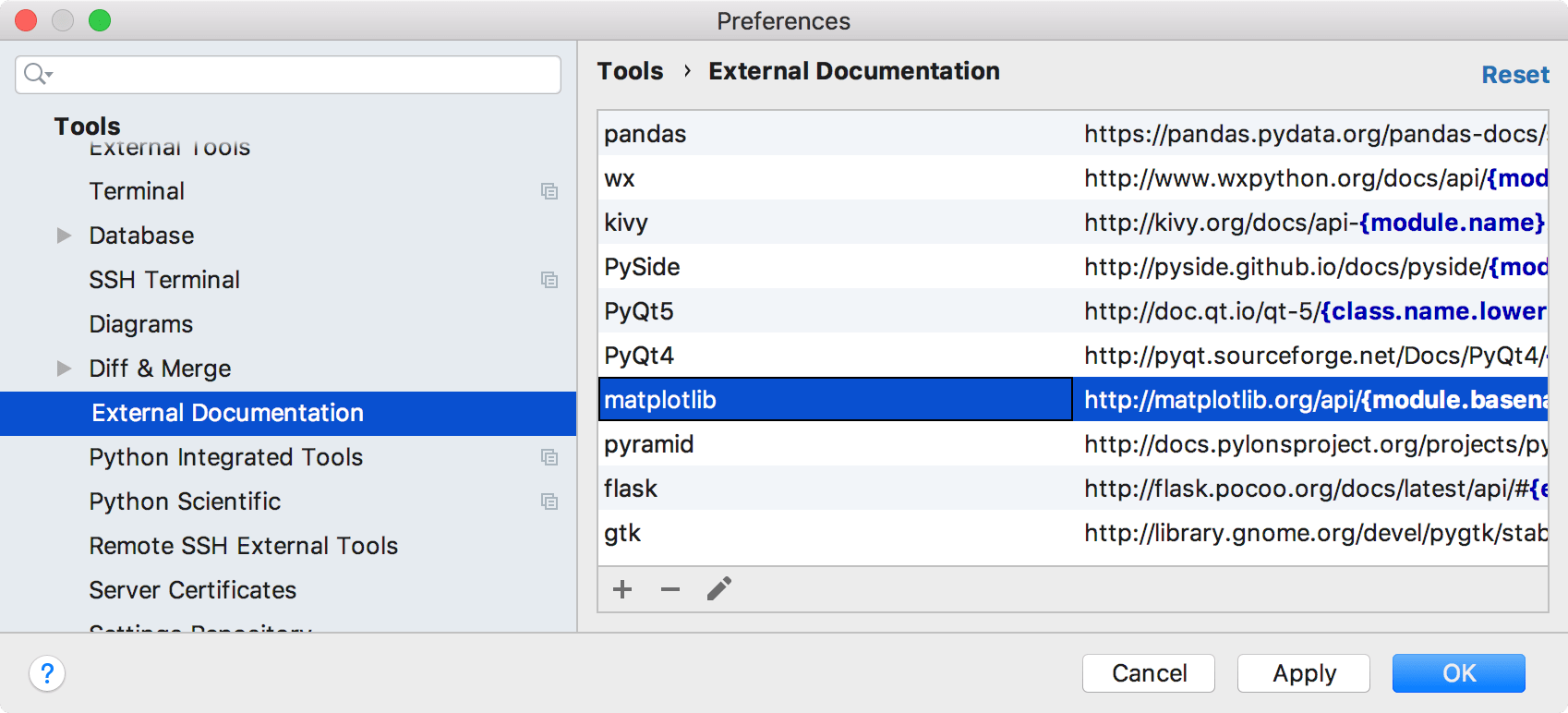This screenshot has height=713, width=1568.
Task: Click the Reset link
Action: click(1515, 74)
